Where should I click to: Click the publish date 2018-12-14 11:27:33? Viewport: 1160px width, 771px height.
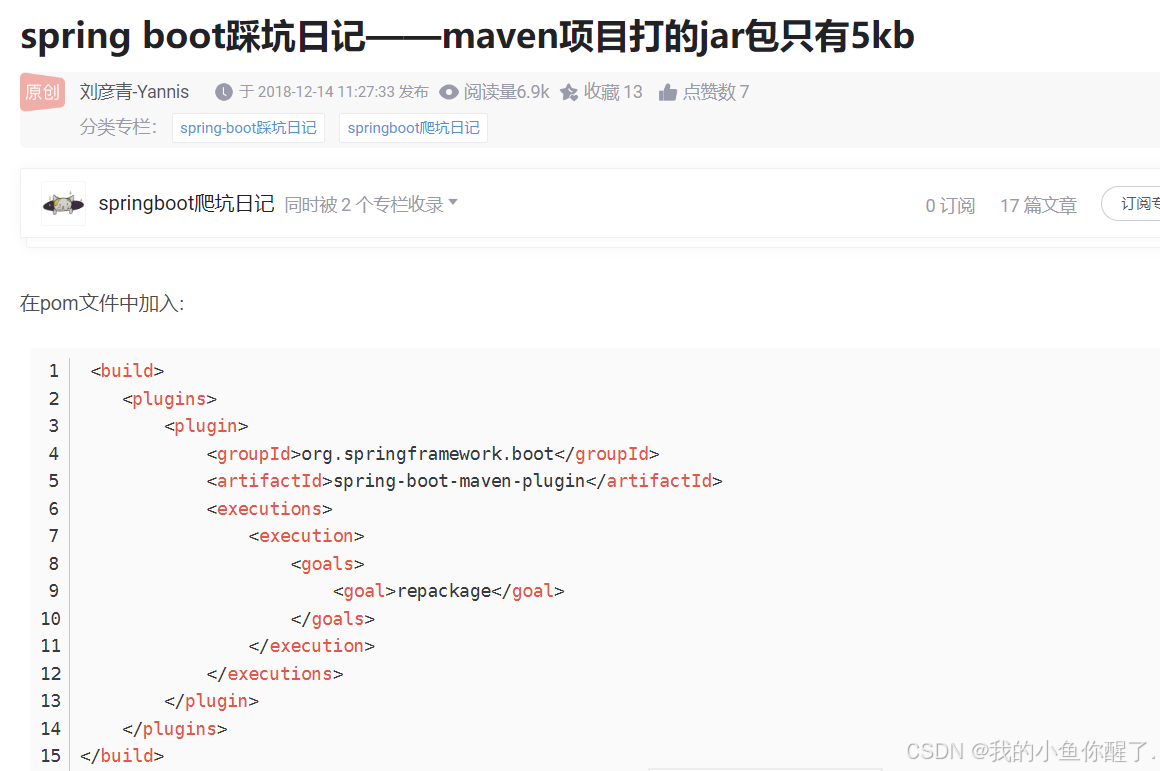(326, 92)
